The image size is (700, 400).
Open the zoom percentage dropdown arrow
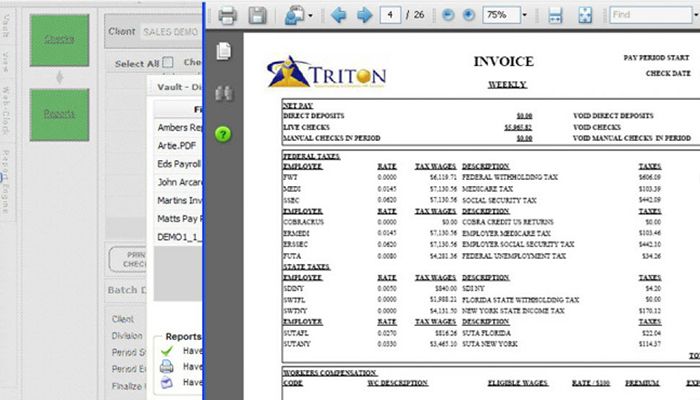coord(525,15)
